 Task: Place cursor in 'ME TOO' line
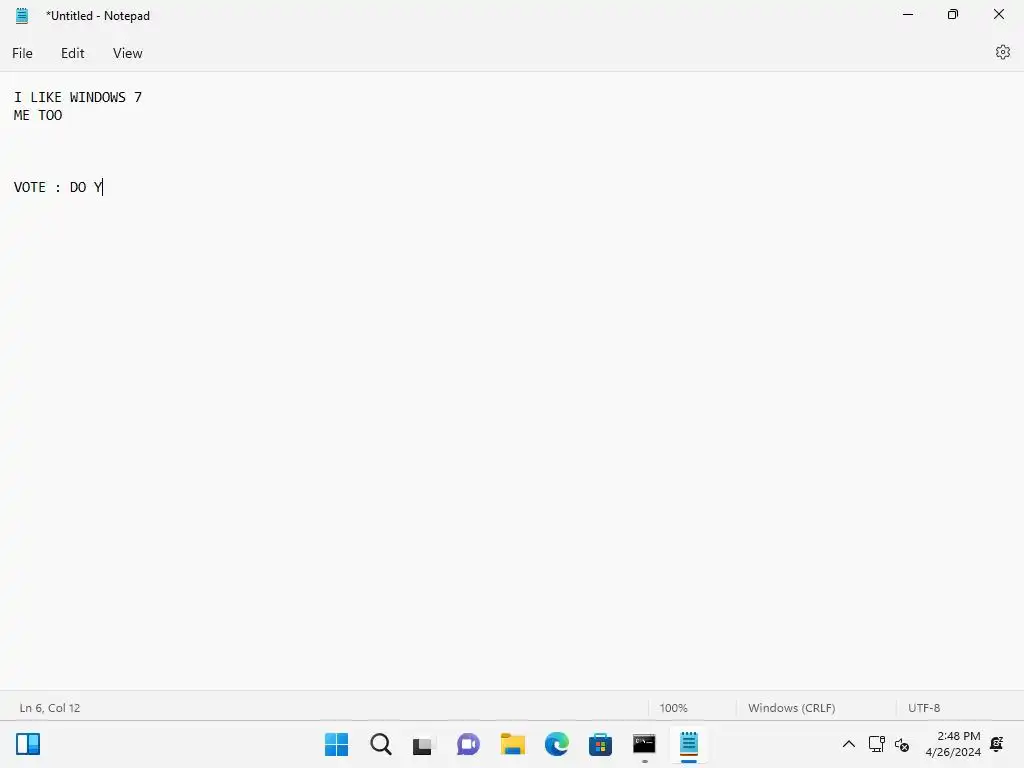pos(38,115)
